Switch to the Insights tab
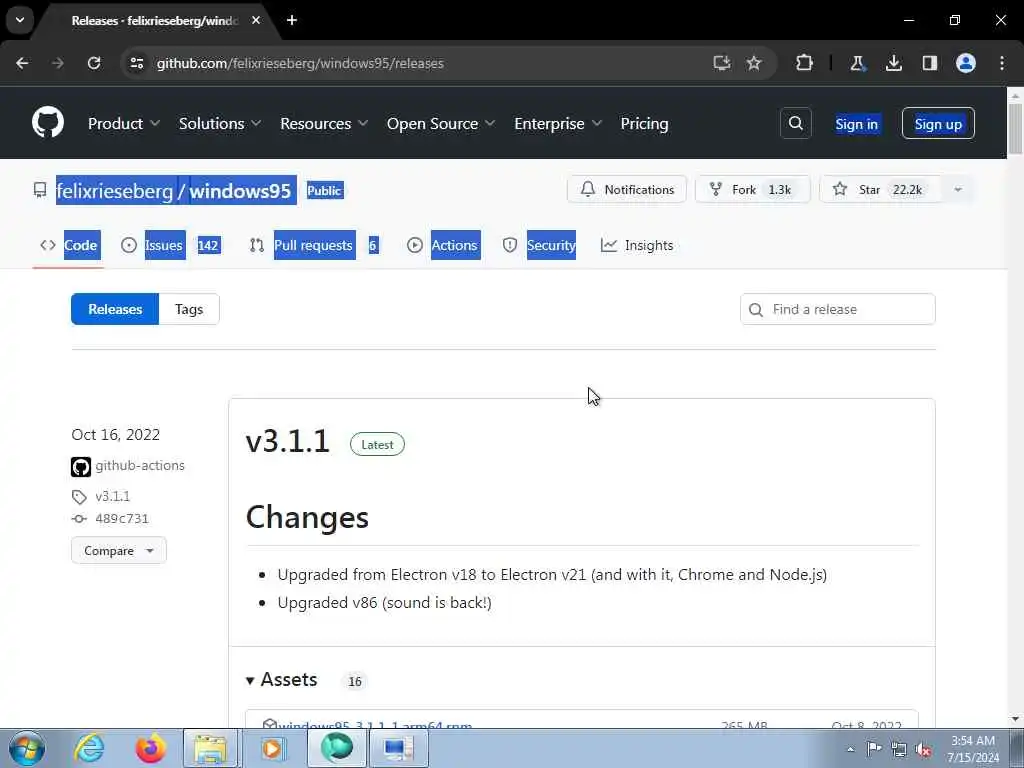 [637, 245]
